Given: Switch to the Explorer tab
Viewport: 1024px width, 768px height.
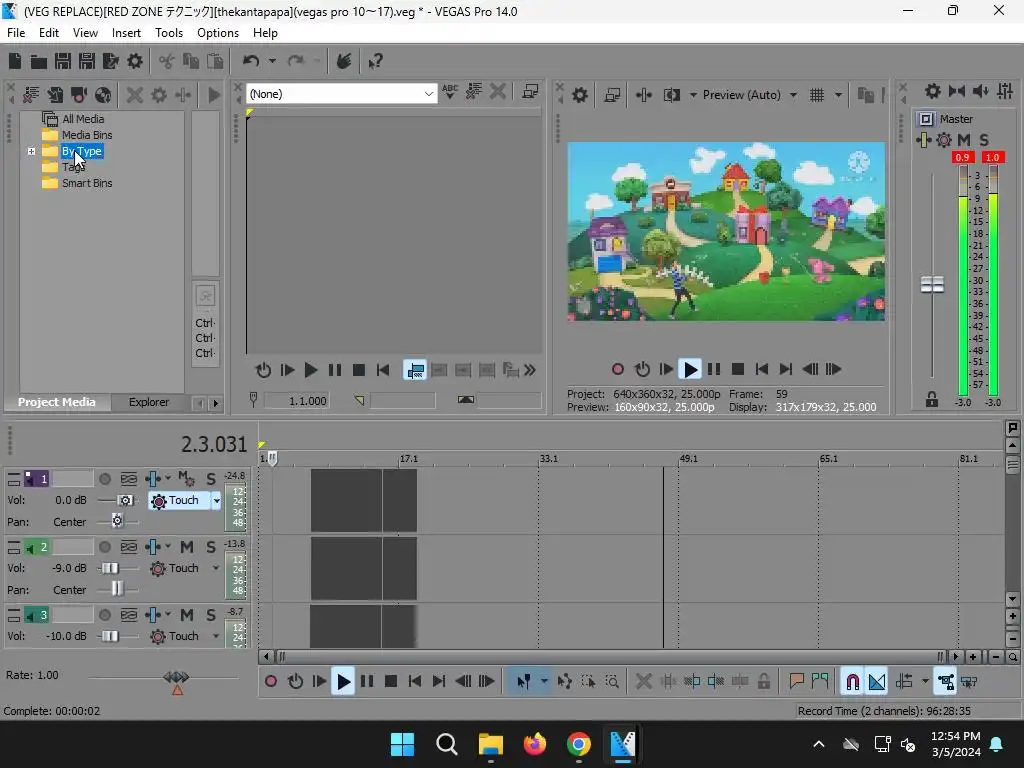Looking at the screenshot, I should (x=149, y=402).
